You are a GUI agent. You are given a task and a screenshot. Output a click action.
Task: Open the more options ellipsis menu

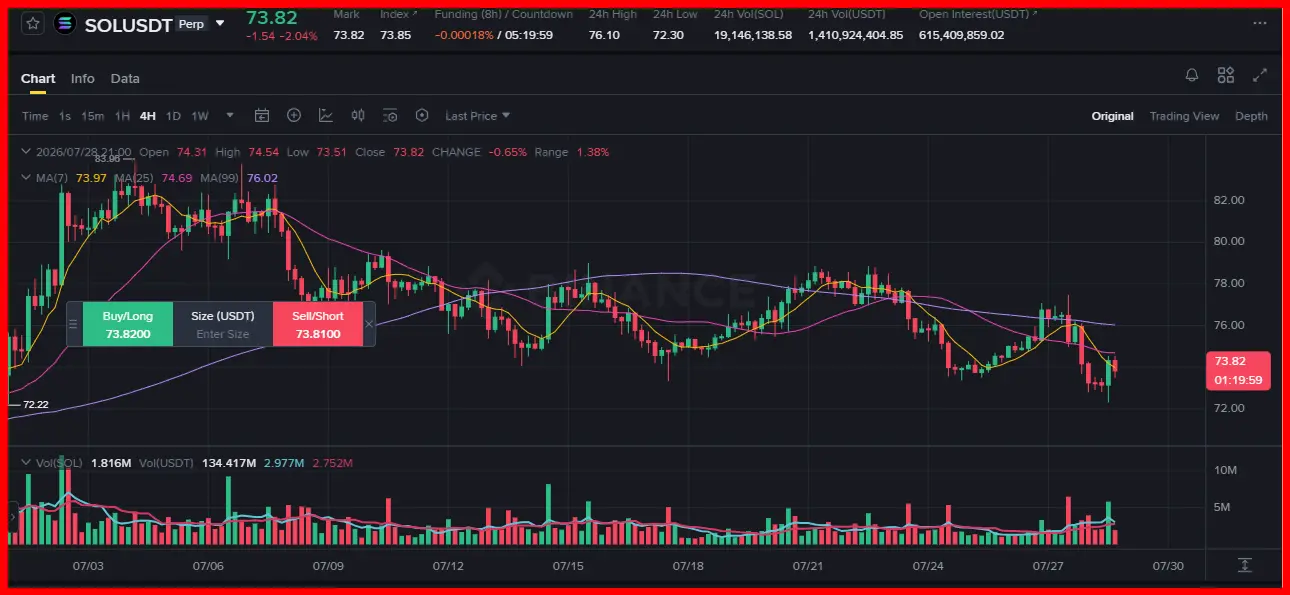(1259, 23)
